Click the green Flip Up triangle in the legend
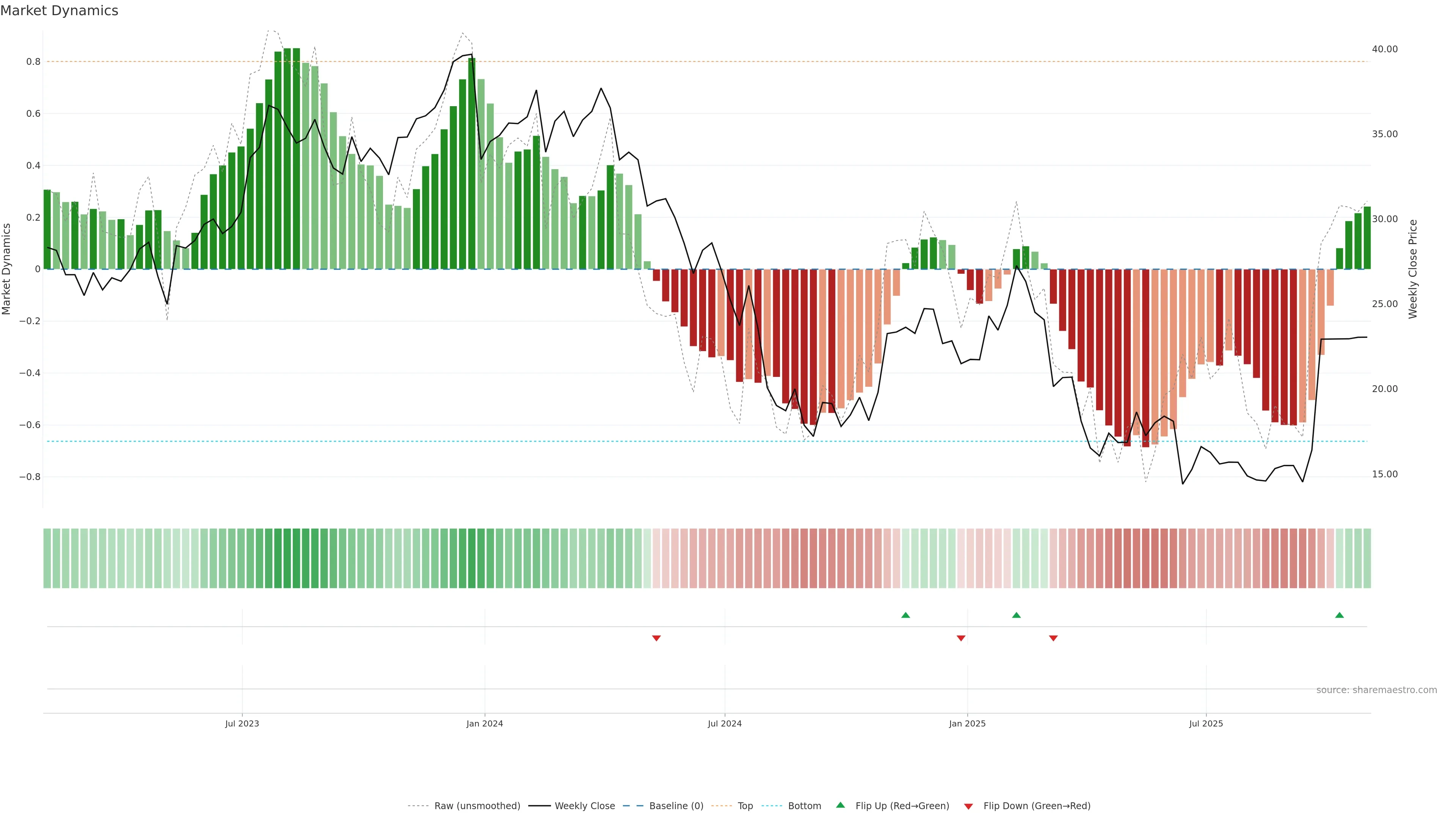This screenshot has height=819, width=1456. point(840,805)
